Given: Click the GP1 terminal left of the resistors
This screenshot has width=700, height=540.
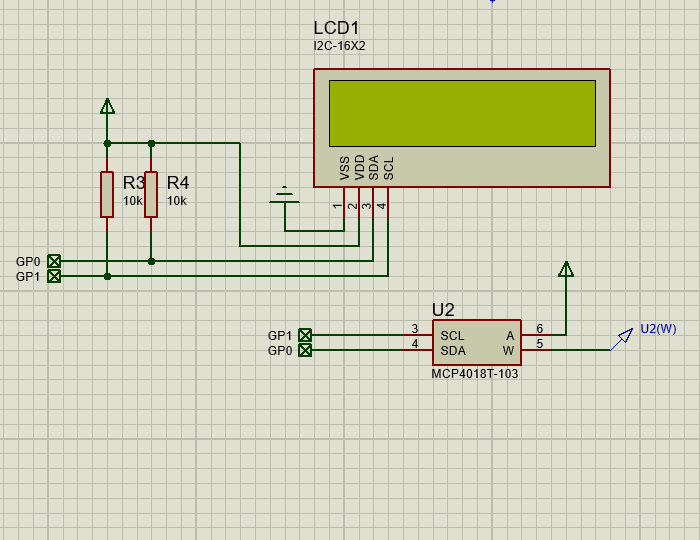Looking at the screenshot, I should (x=54, y=276).
